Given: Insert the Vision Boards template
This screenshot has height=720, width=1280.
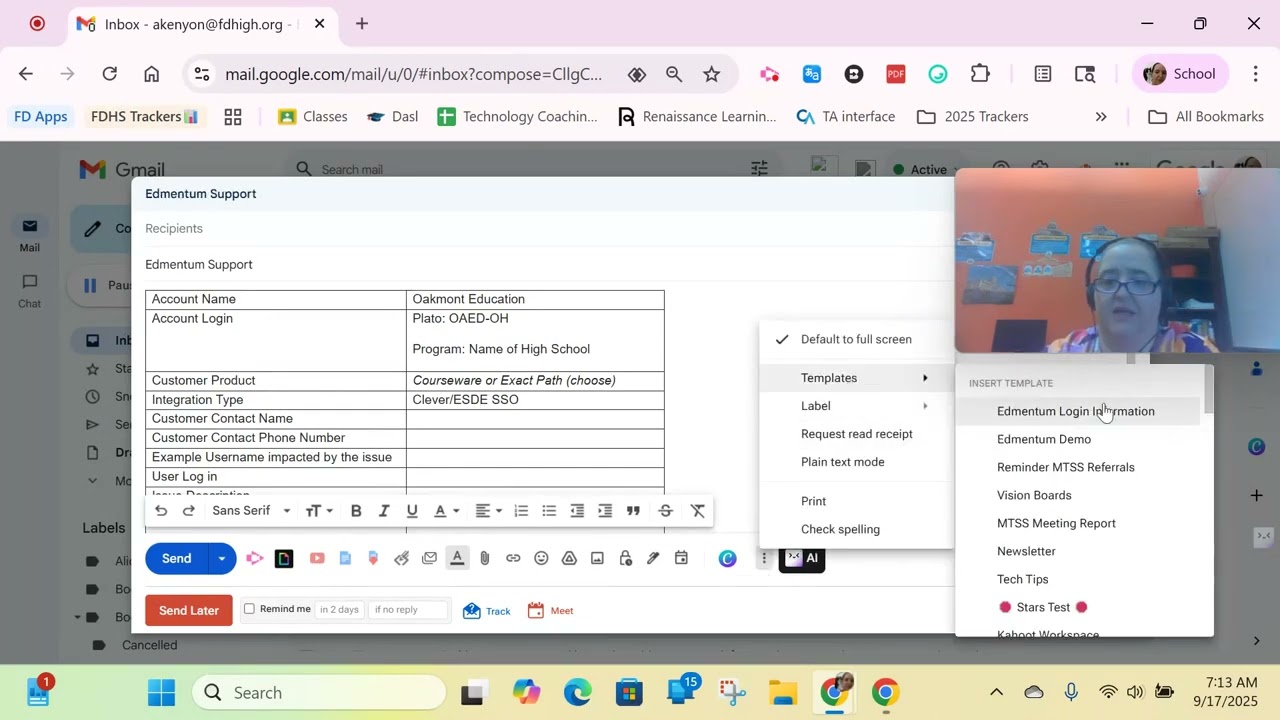Looking at the screenshot, I should (1078, 495).
